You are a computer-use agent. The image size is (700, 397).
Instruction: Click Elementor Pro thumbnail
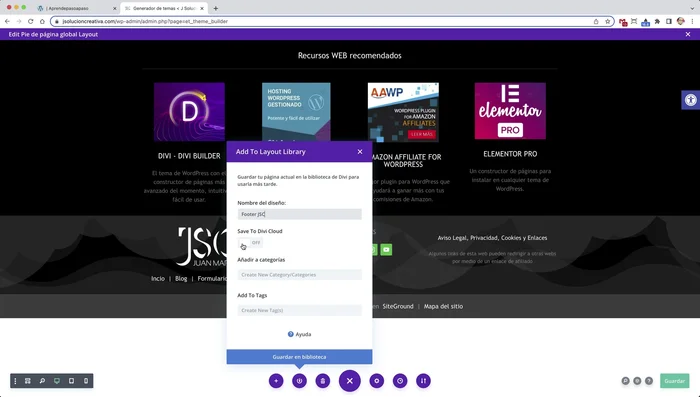[510, 111]
